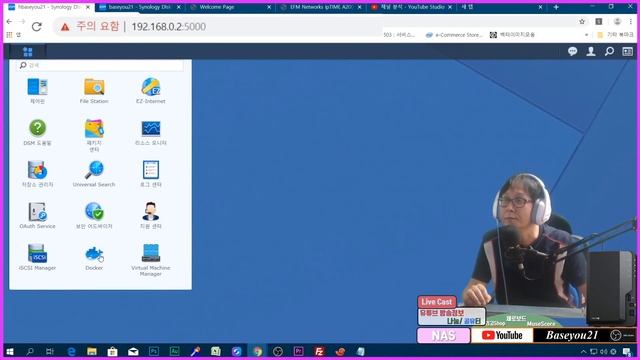Switch to YouTube Studio tab

[x=411, y=7]
